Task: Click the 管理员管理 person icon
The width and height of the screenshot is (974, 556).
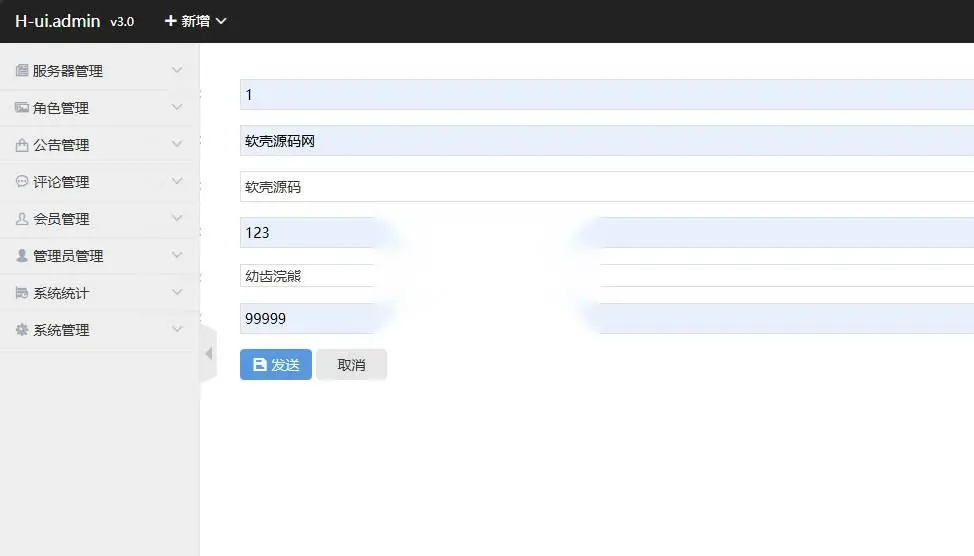Action: 22,255
